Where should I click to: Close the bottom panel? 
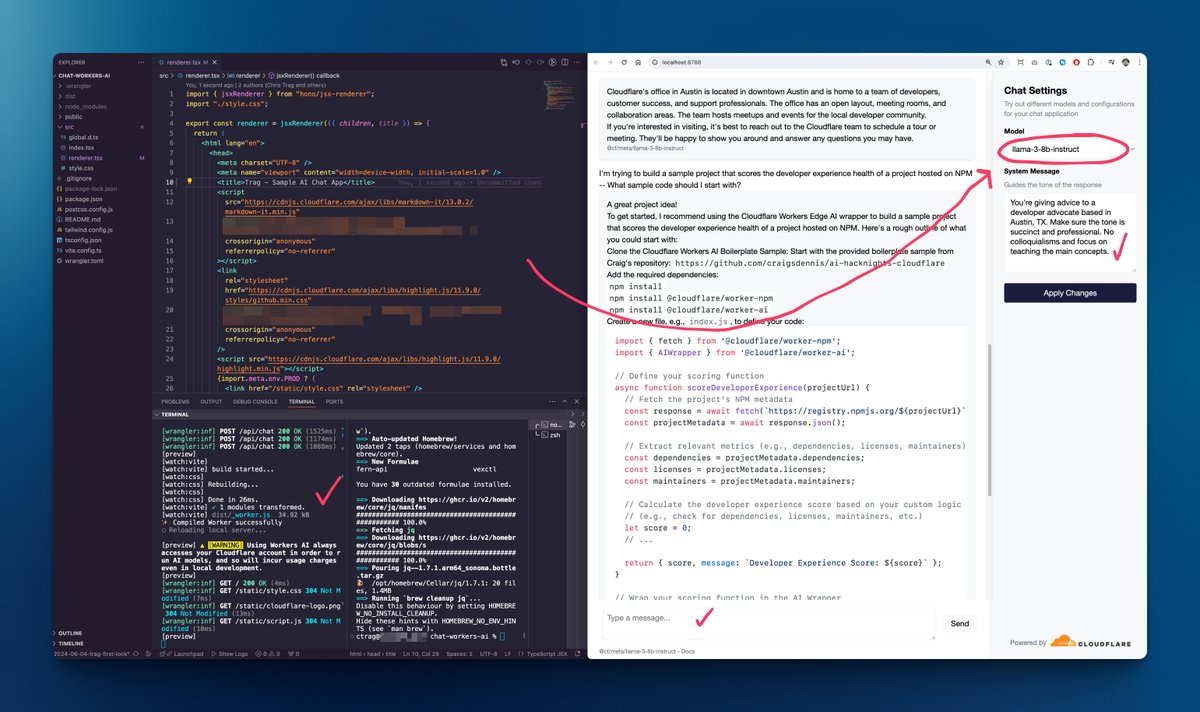click(577, 401)
